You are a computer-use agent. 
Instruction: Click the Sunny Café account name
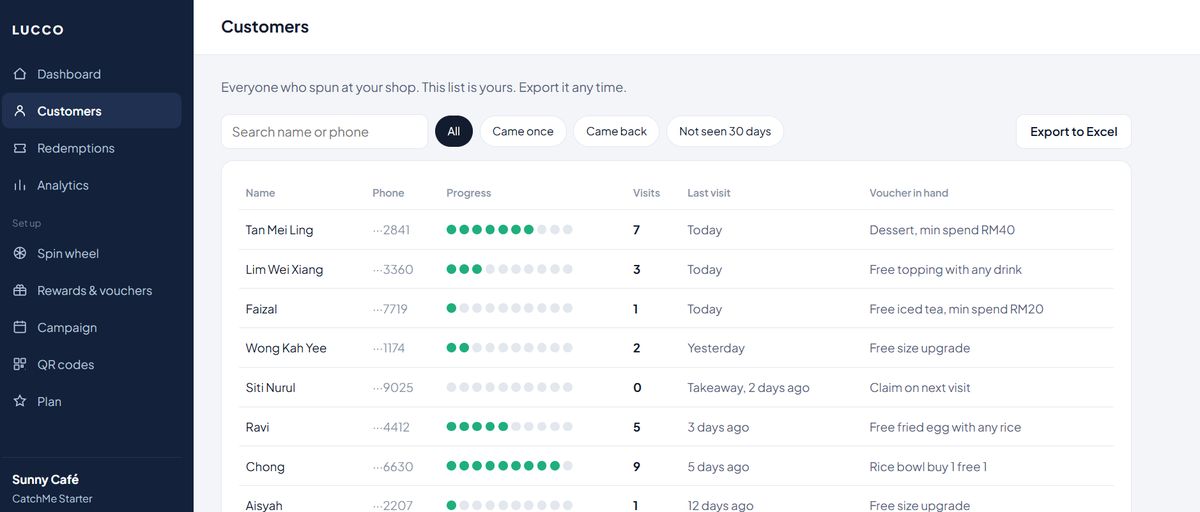[45, 479]
